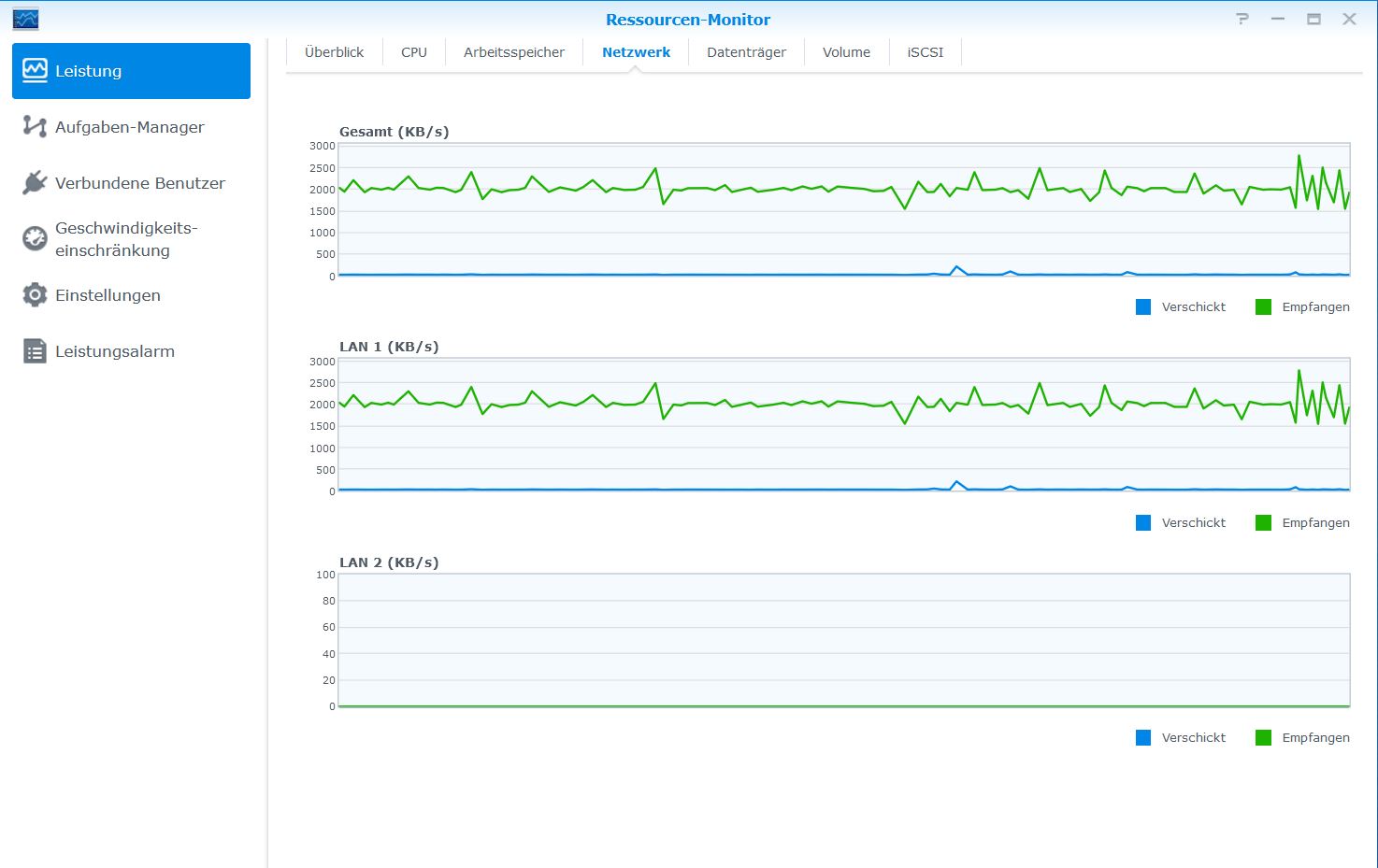
Task: Click inside the LAN 2 network graph
Action: pos(844,641)
